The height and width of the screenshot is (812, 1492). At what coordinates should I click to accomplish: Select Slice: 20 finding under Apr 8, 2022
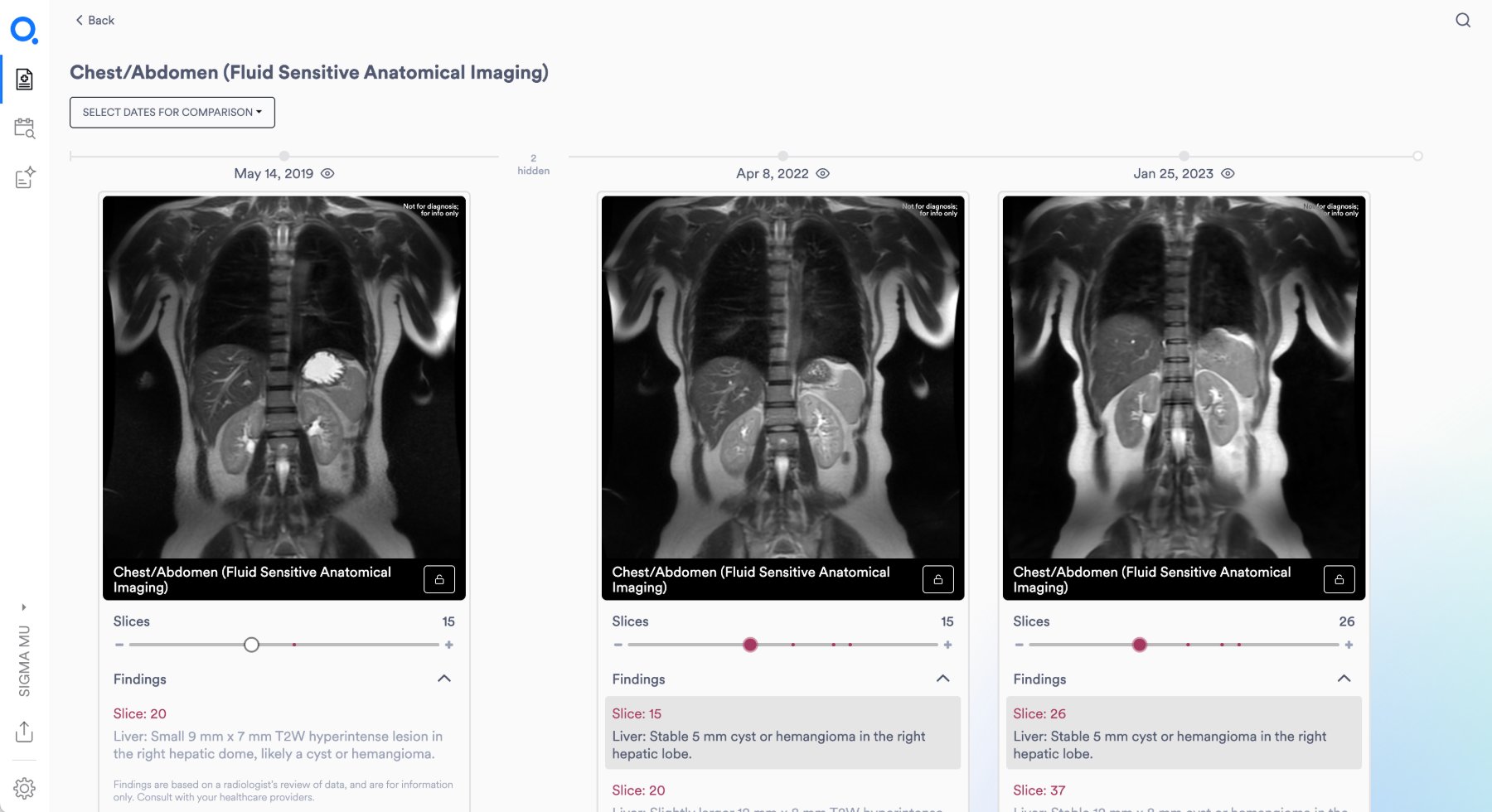pos(782,797)
